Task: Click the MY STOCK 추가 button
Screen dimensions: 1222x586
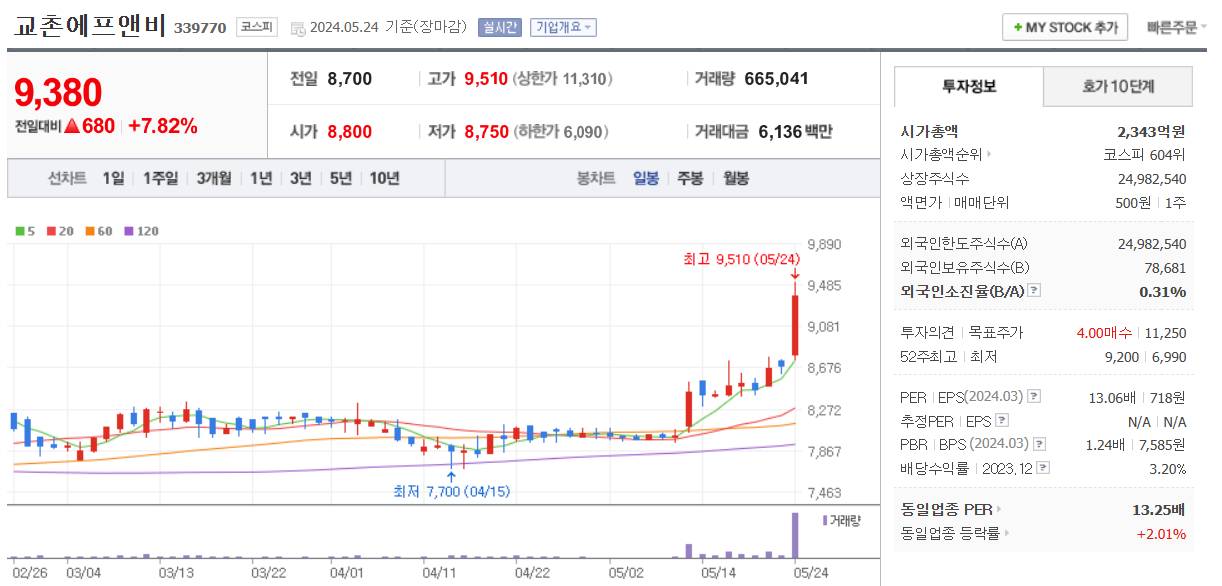Action: click(1064, 27)
